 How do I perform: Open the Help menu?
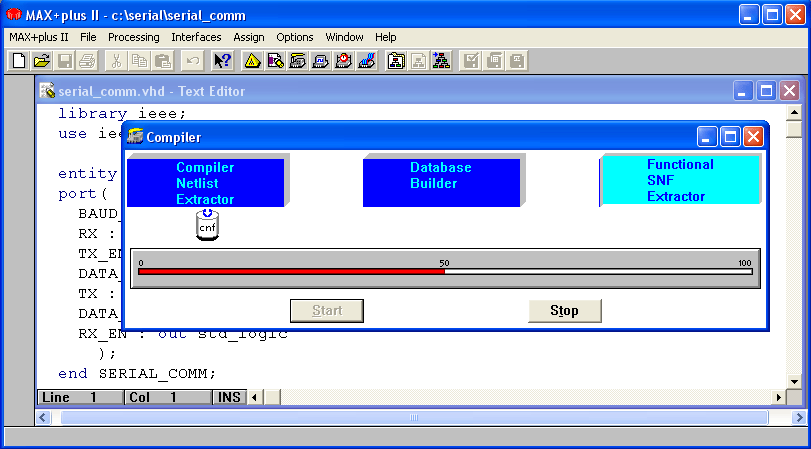[x=386, y=37]
